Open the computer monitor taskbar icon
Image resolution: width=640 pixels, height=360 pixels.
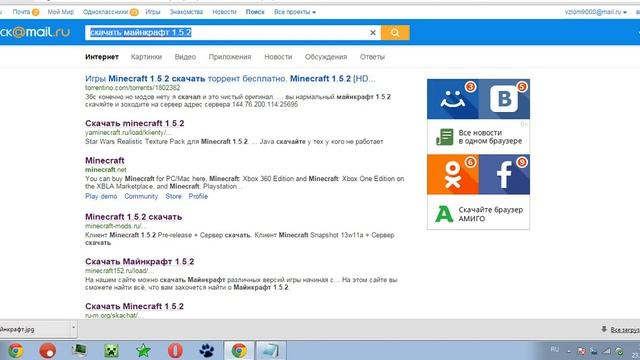click(79, 351)
